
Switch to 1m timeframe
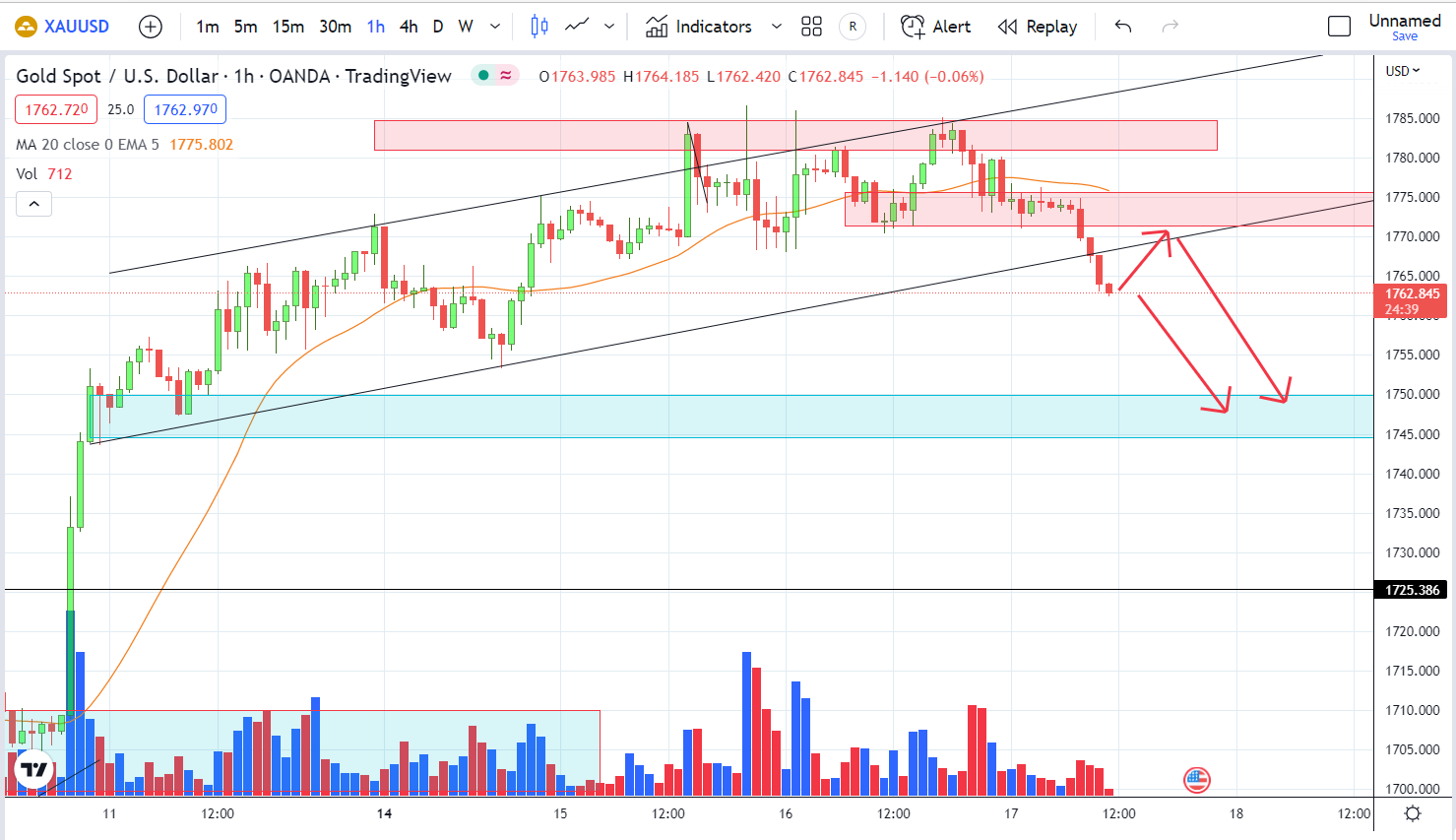point(207,27)
